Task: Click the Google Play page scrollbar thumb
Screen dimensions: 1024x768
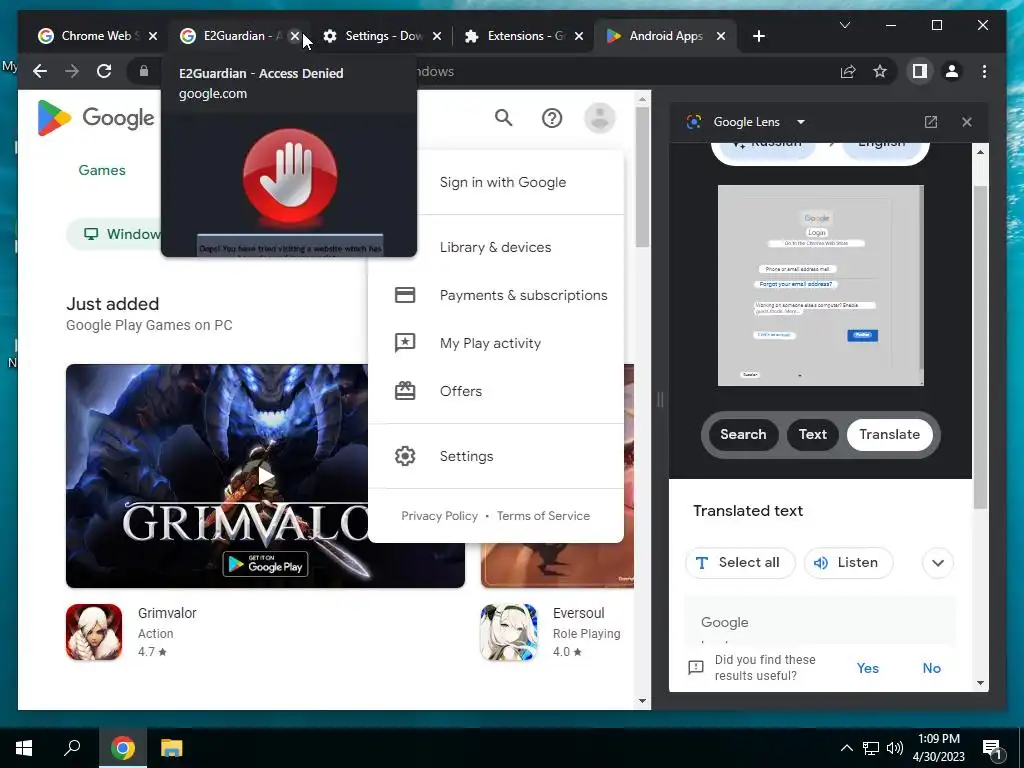Action: [x=642, y=176]
